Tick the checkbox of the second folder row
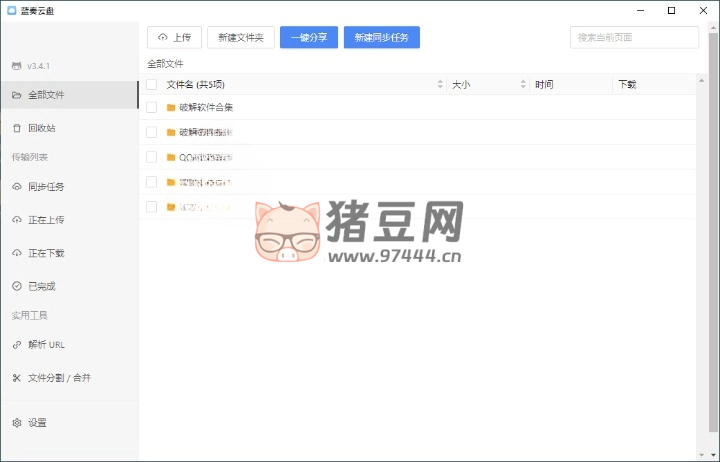The width and height of the screenshot is (720, 462). click(x=152, y=132)
